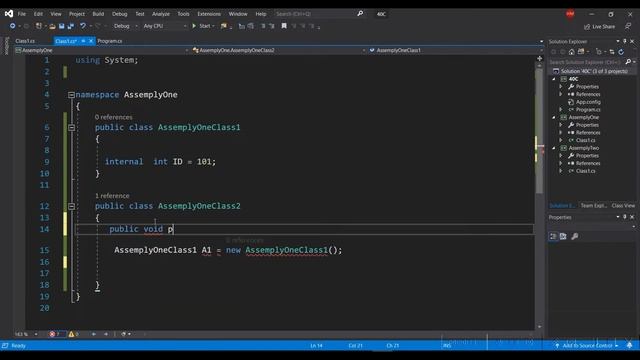Expand Program.cs under 40C project
The width and height of the screenshot is (640, 360).
tap(561, 110)
